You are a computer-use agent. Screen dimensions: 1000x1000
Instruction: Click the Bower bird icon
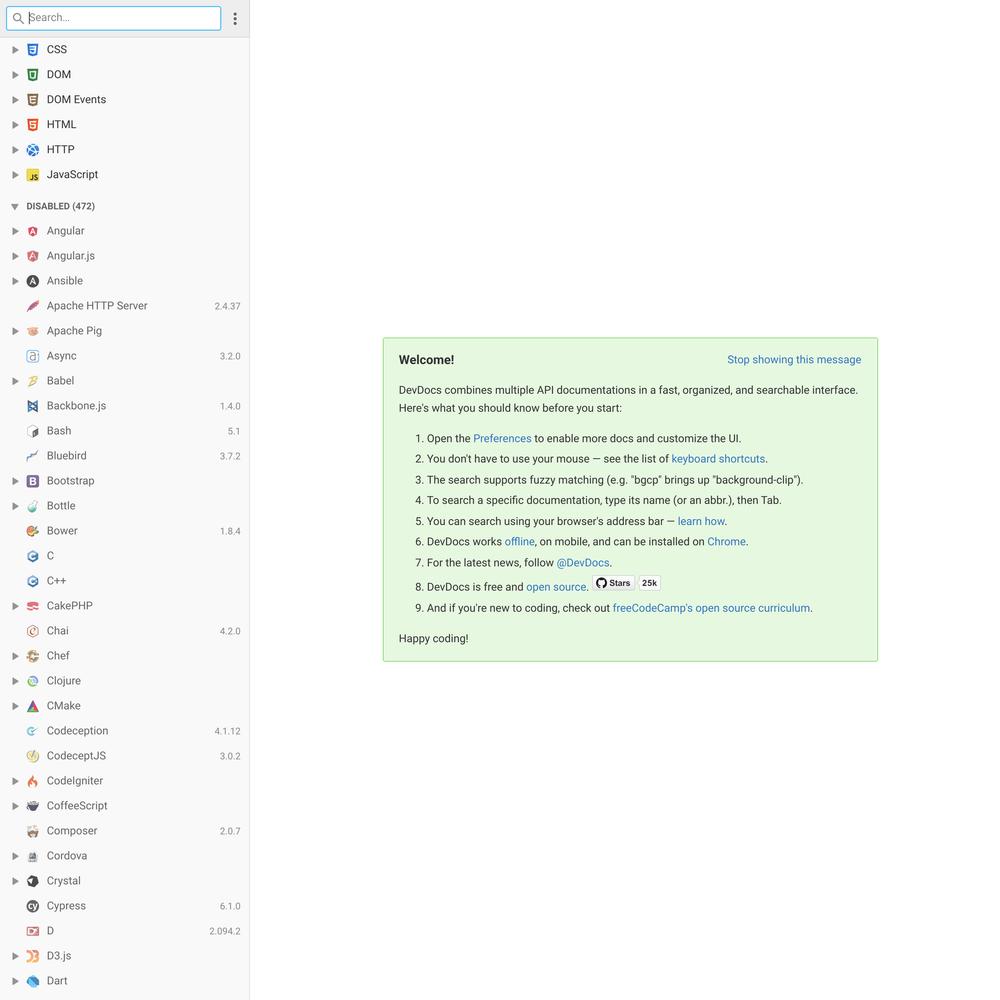tap(33, 531)
